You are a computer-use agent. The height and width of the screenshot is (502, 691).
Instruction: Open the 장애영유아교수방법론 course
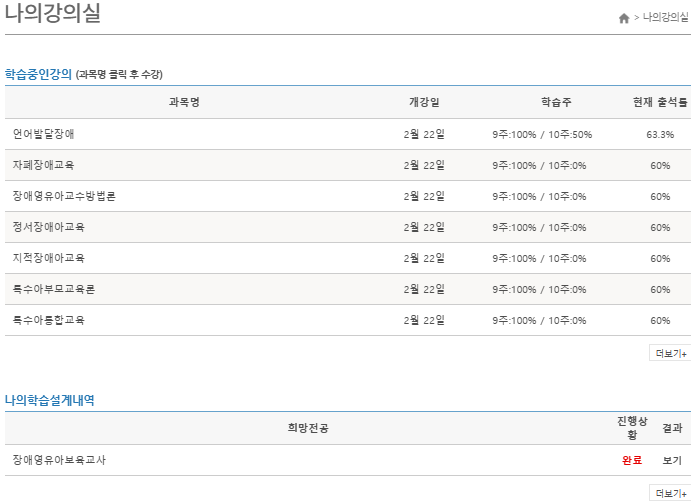click(x=64, y=196)
